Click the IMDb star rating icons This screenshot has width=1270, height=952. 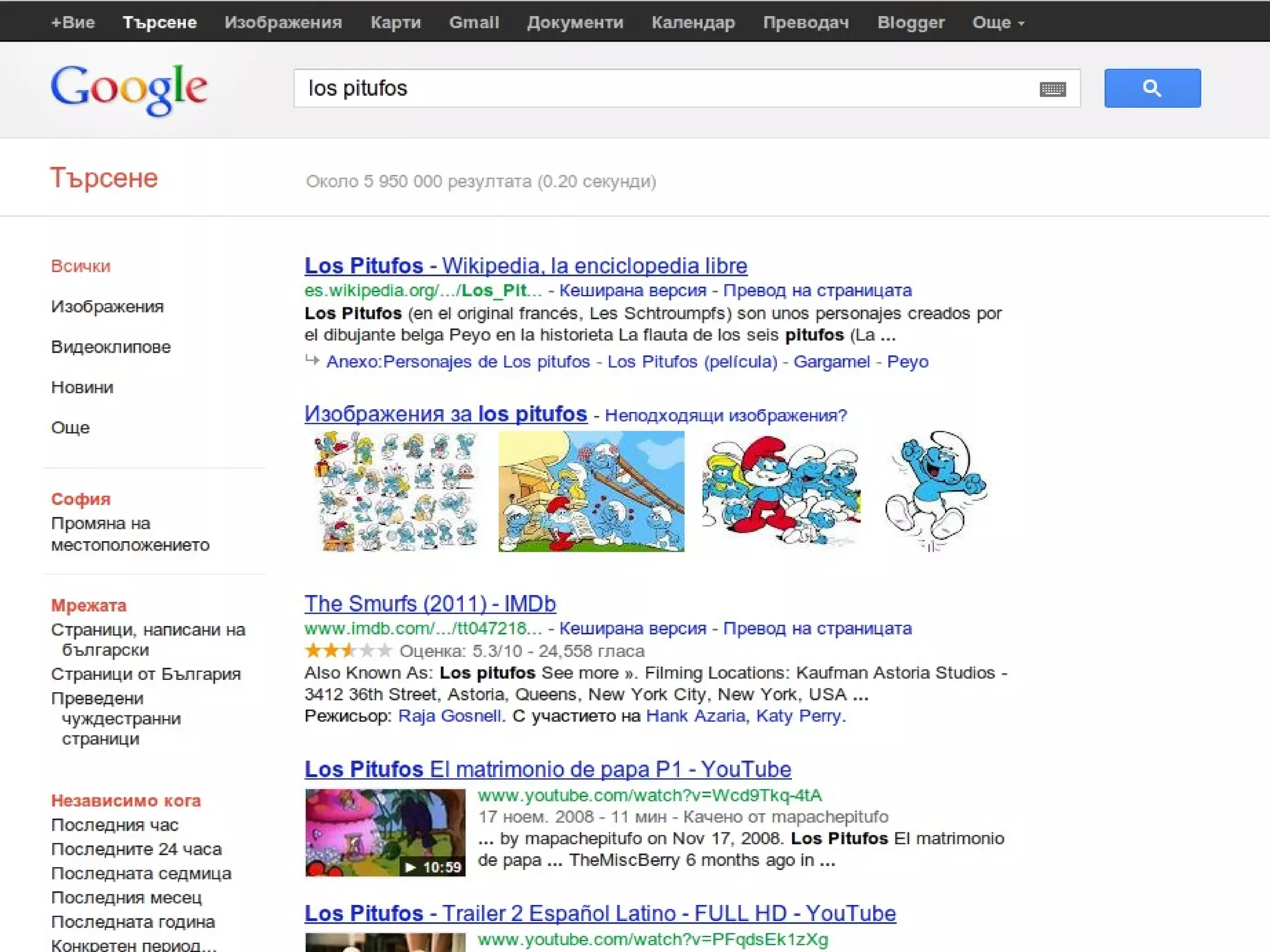(348, 651)
